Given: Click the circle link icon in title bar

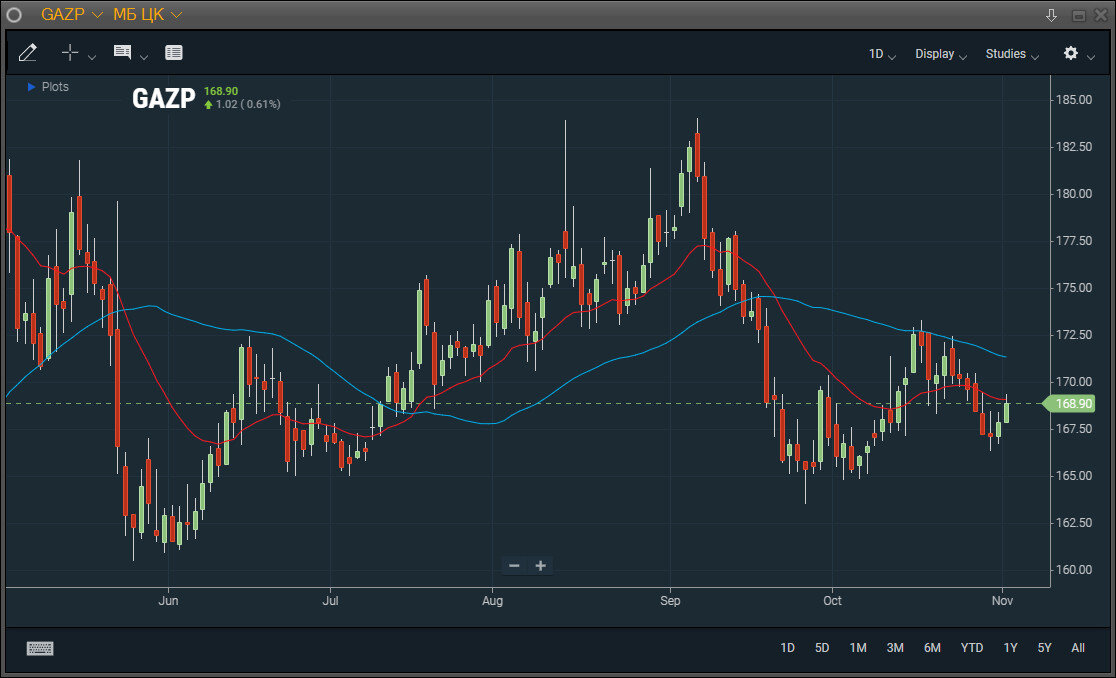Looking at the screenshot, I should click(14, 15).
